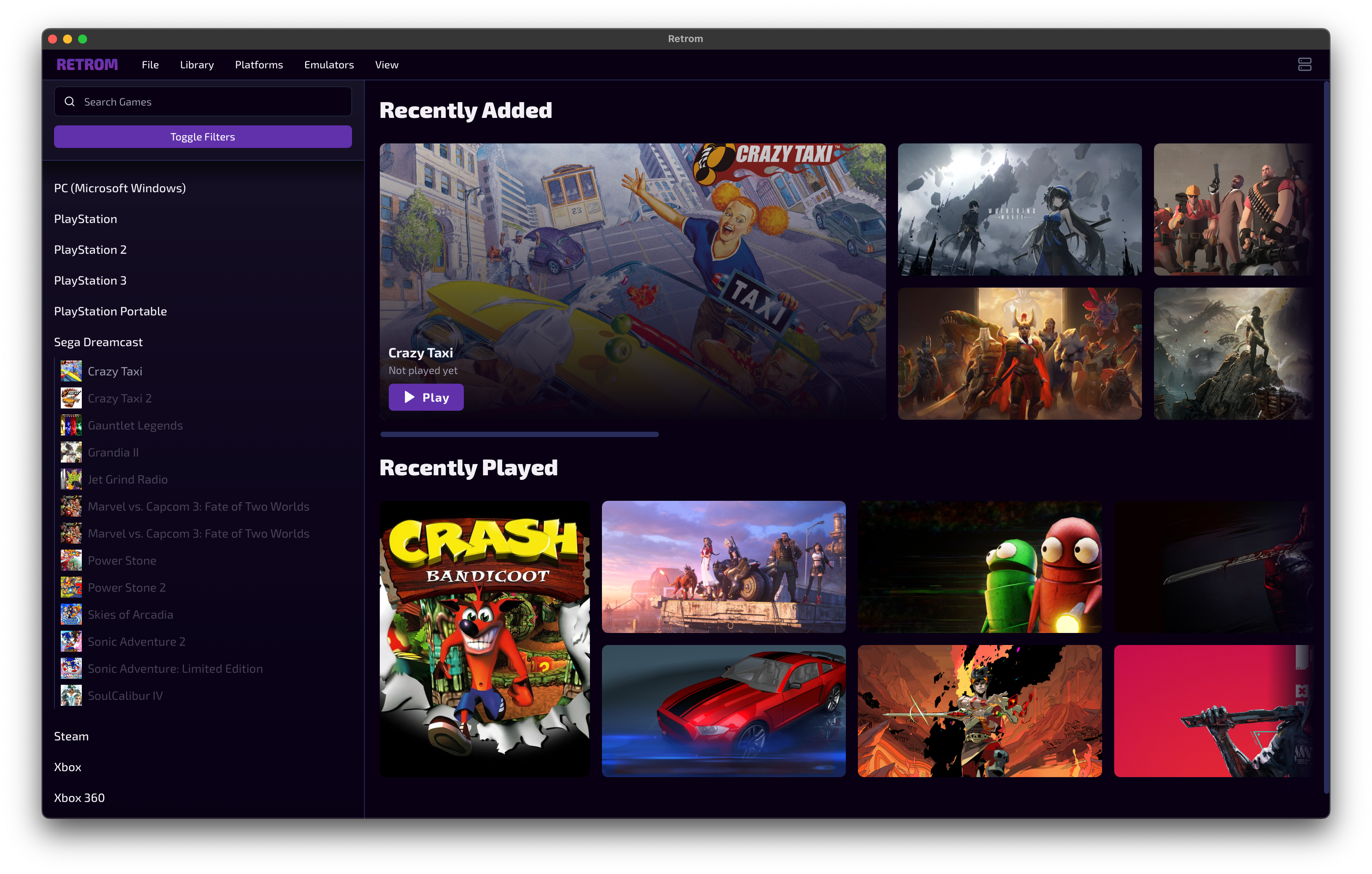This screenshot has width=1372, height=874.
Task: Open the Emulators menu
Action: pyautogui.click(x=329, y=65)
